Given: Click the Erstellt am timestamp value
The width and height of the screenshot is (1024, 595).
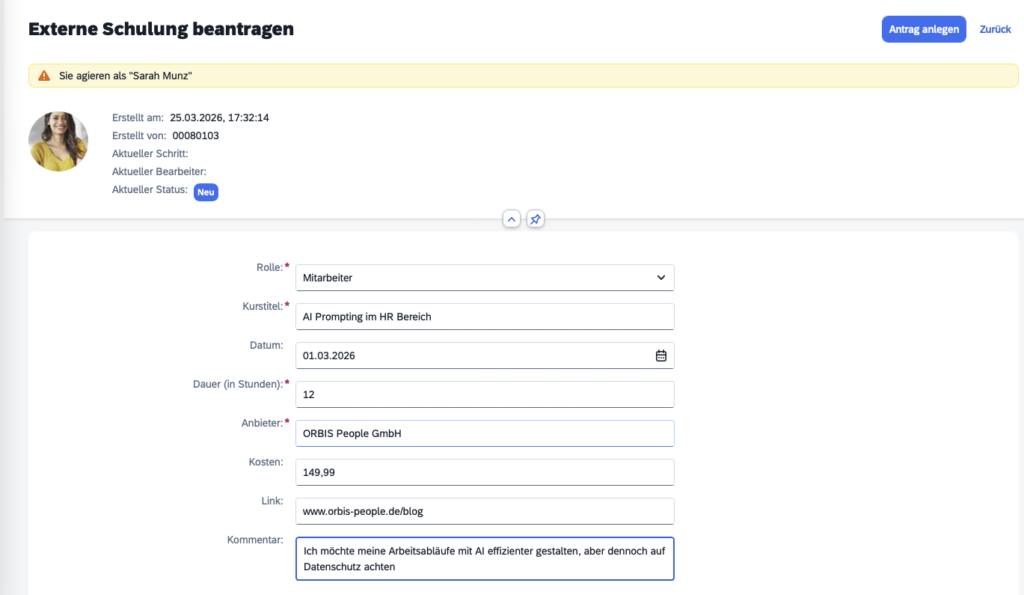Looking at the screenshot, I should [219, 117].
